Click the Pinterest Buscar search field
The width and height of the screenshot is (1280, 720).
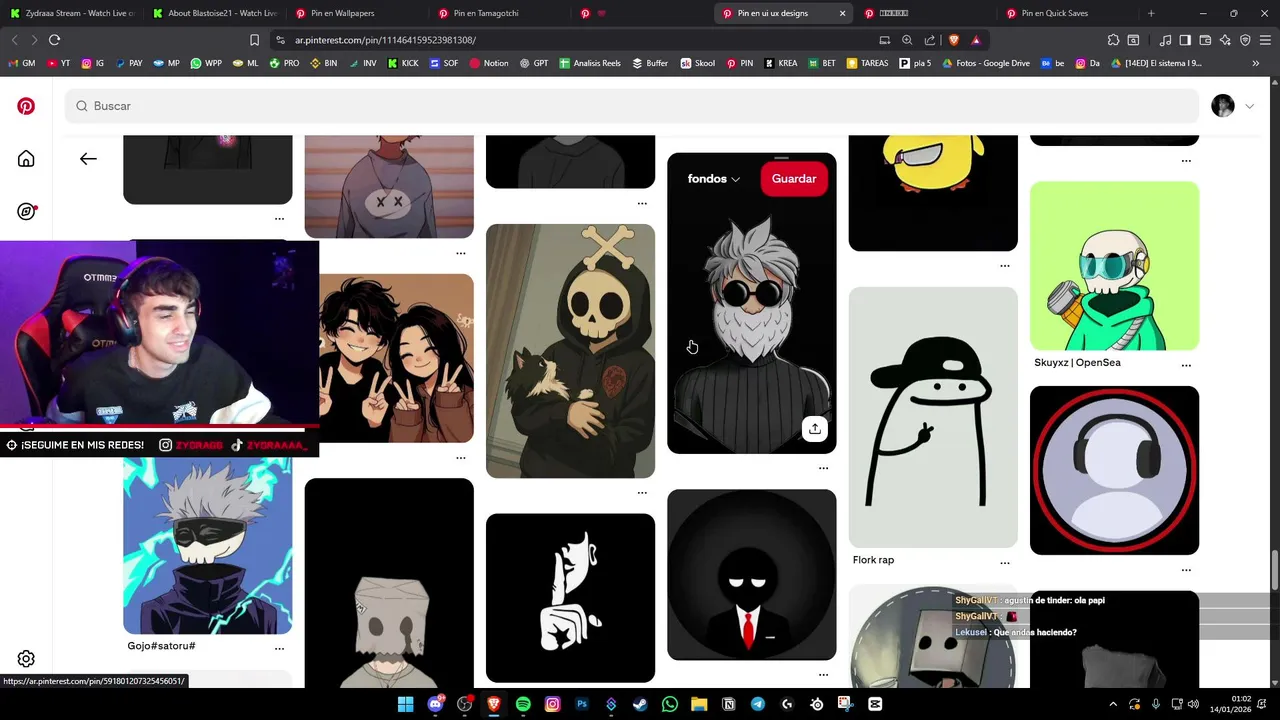[x=632, y=106]
